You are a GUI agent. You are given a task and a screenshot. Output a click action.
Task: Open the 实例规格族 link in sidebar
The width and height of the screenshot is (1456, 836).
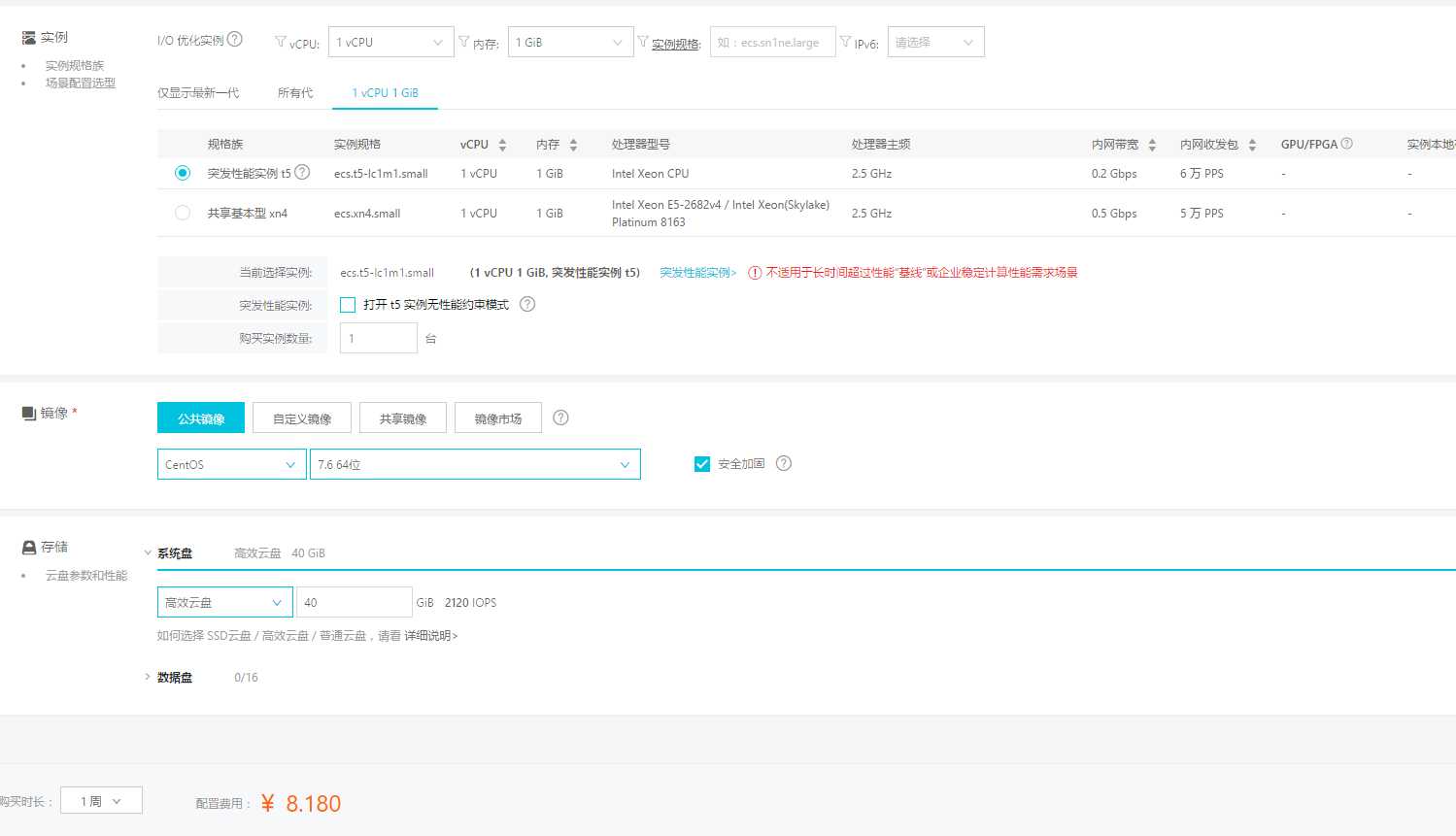point(75,65)
